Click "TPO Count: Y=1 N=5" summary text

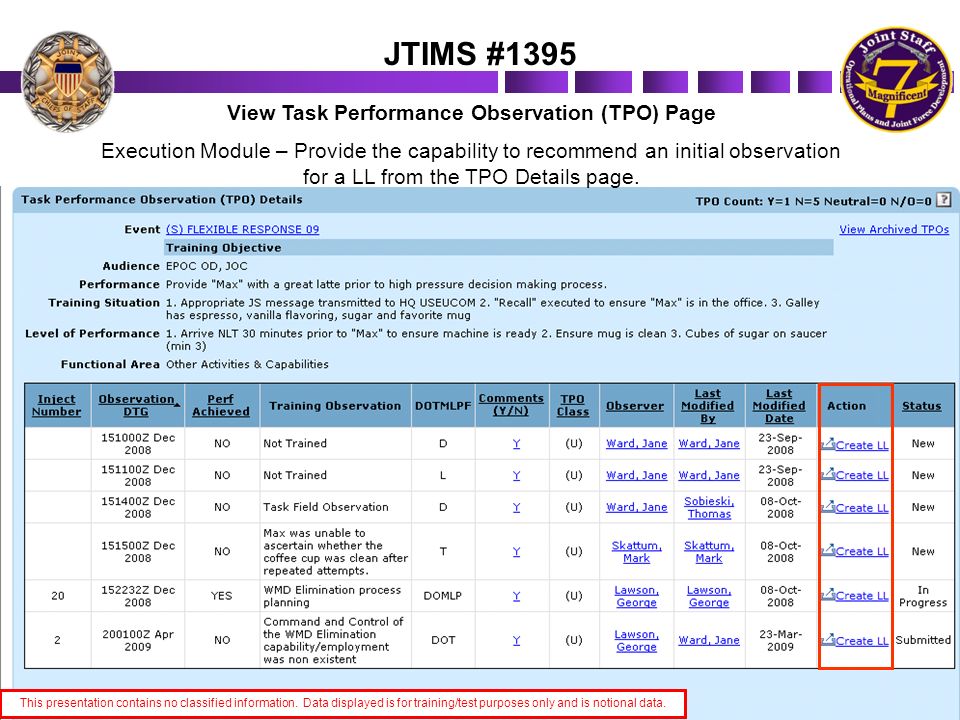[x=813, y=201]
